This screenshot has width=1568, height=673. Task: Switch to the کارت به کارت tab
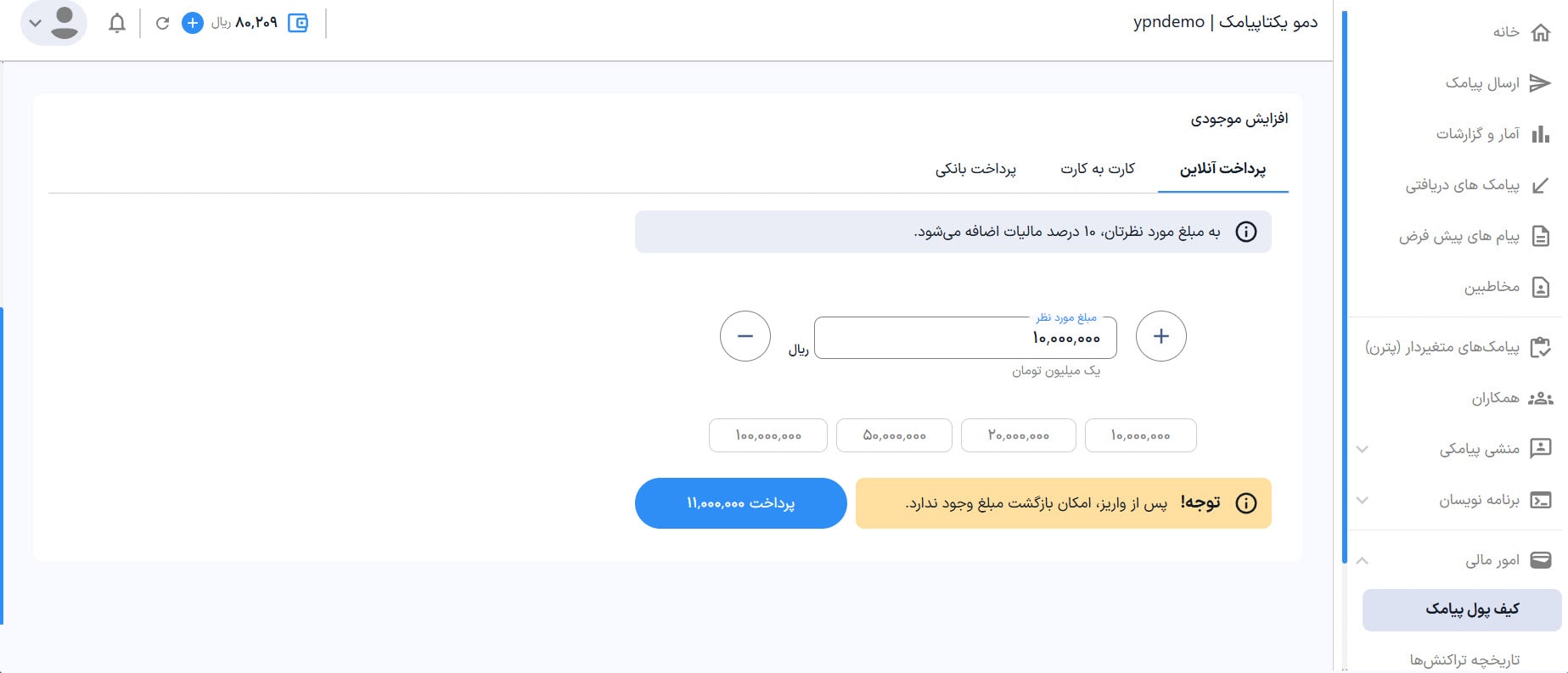coord(1097,169)
